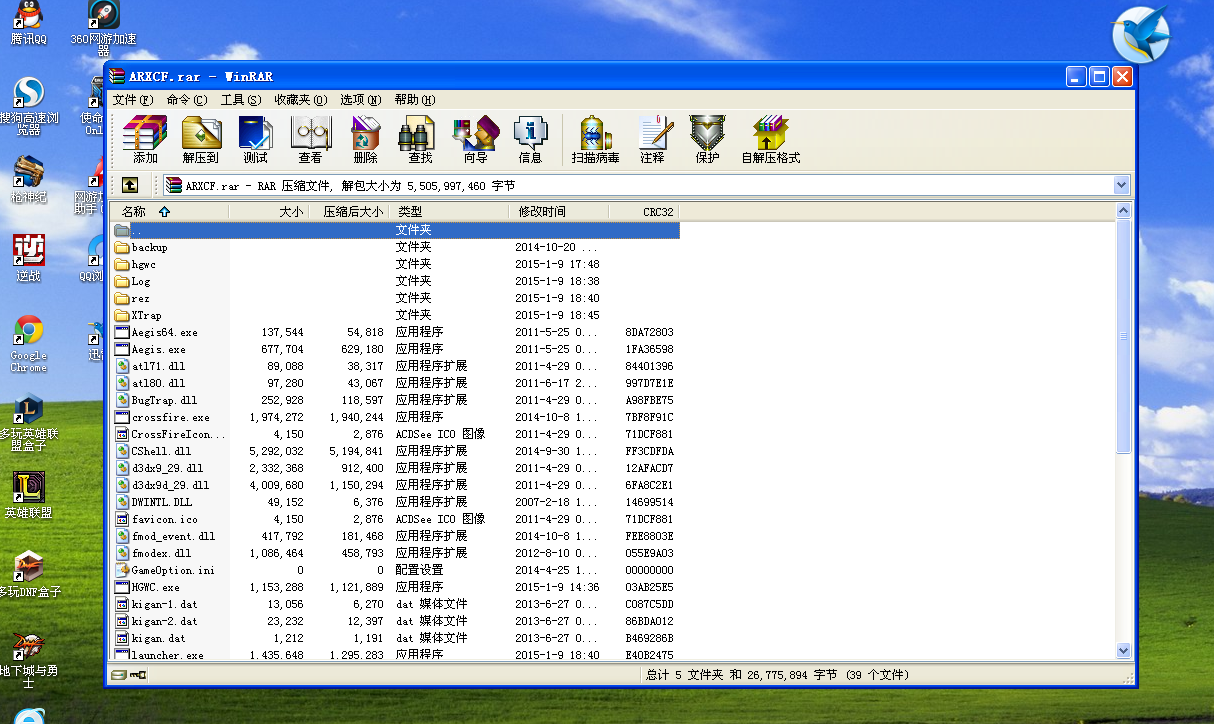The width and height of the screenshot is (1214, 724).
Task: Select the GameOption.ini file
Action: [395, 570]
